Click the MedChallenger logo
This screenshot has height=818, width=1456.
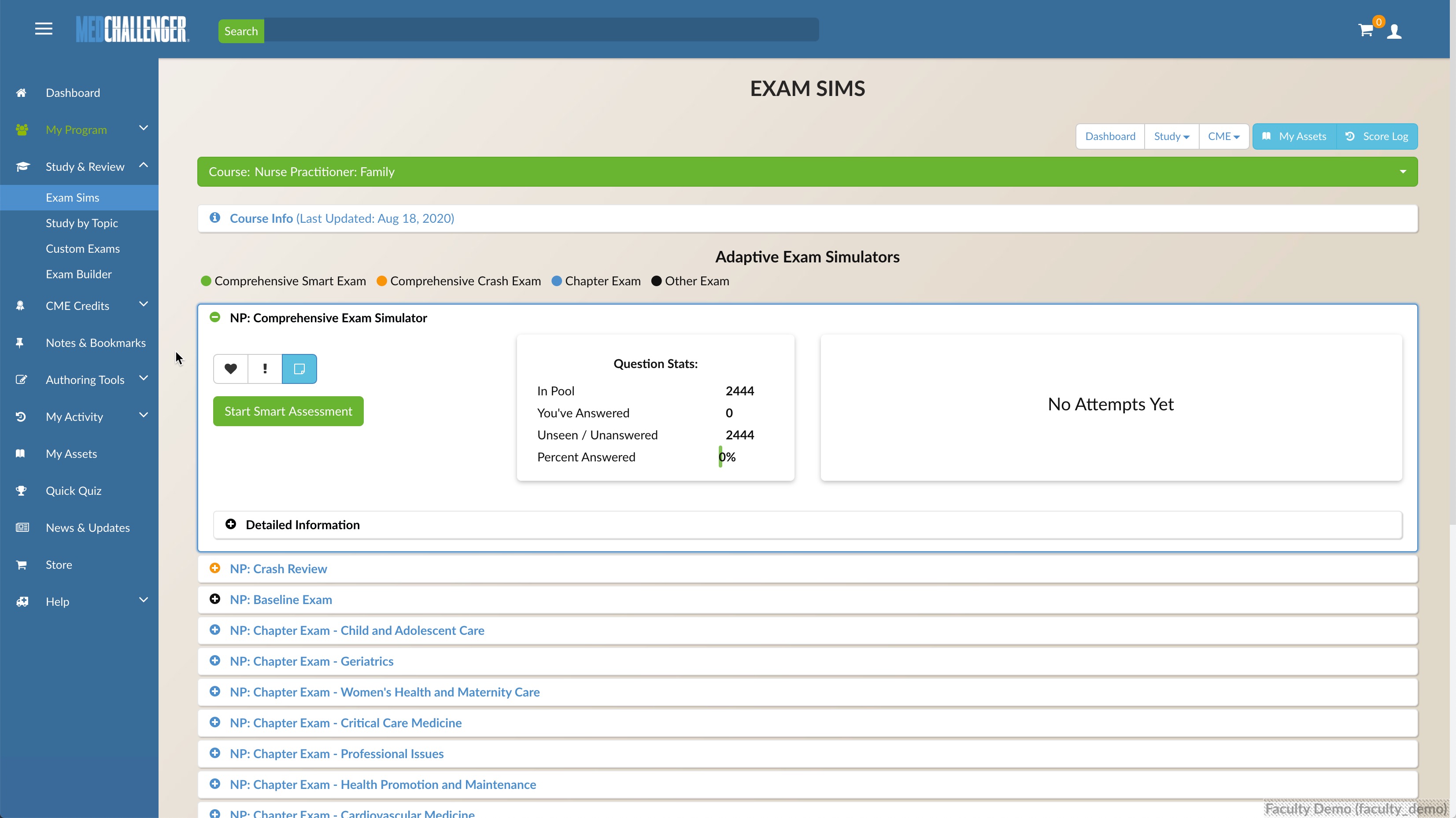133,29
